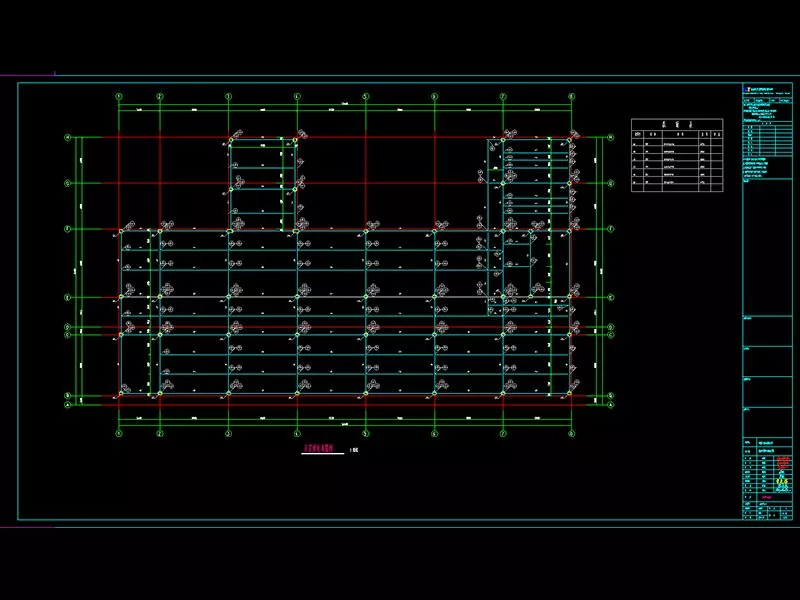
Task: Pick the right-side axis bubble labeled G
Action: pos(611,183)
